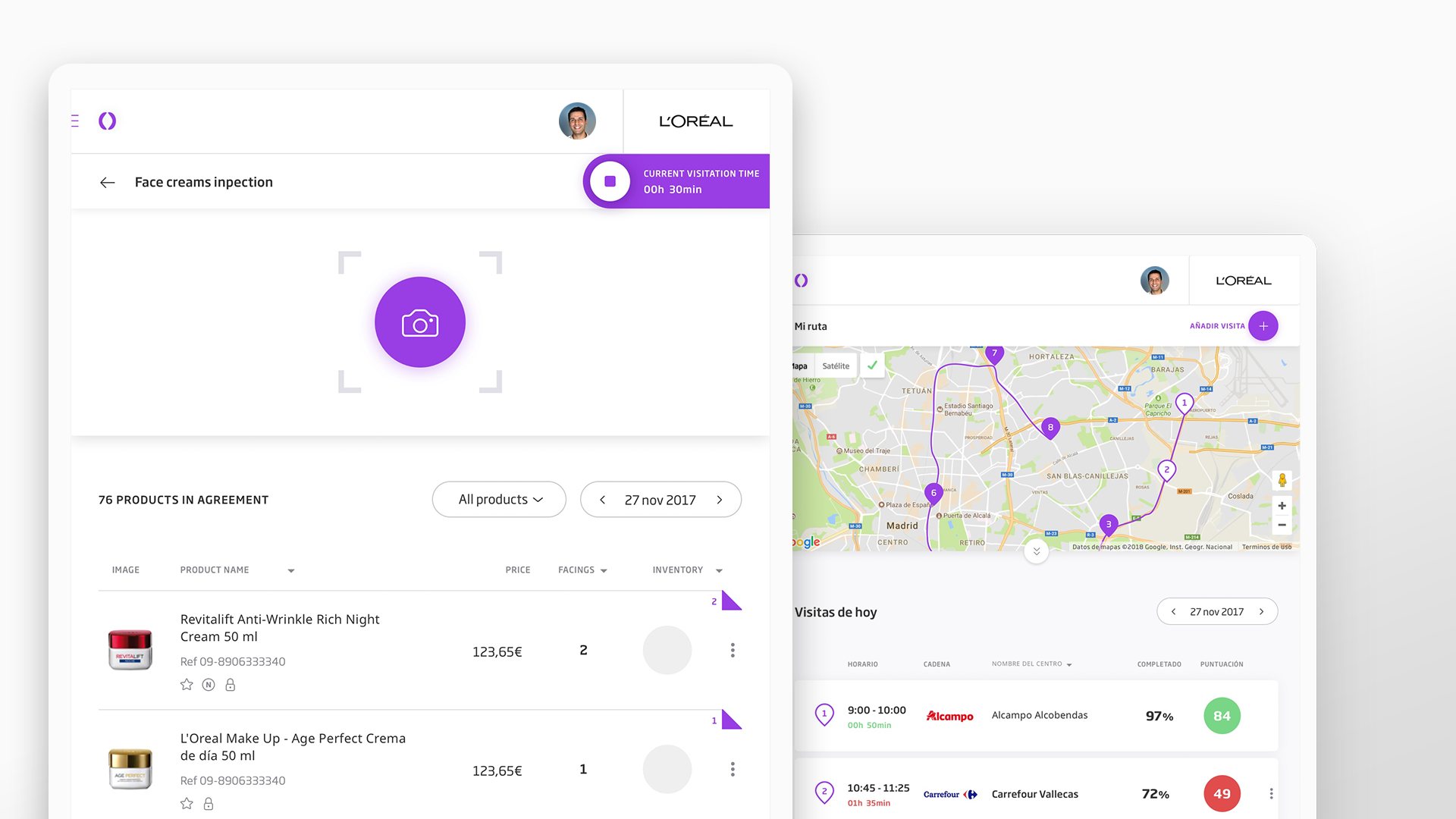The image size is (1456, 819).
Task: Open user avatar in inspection window header
Action: pos(577,121)
